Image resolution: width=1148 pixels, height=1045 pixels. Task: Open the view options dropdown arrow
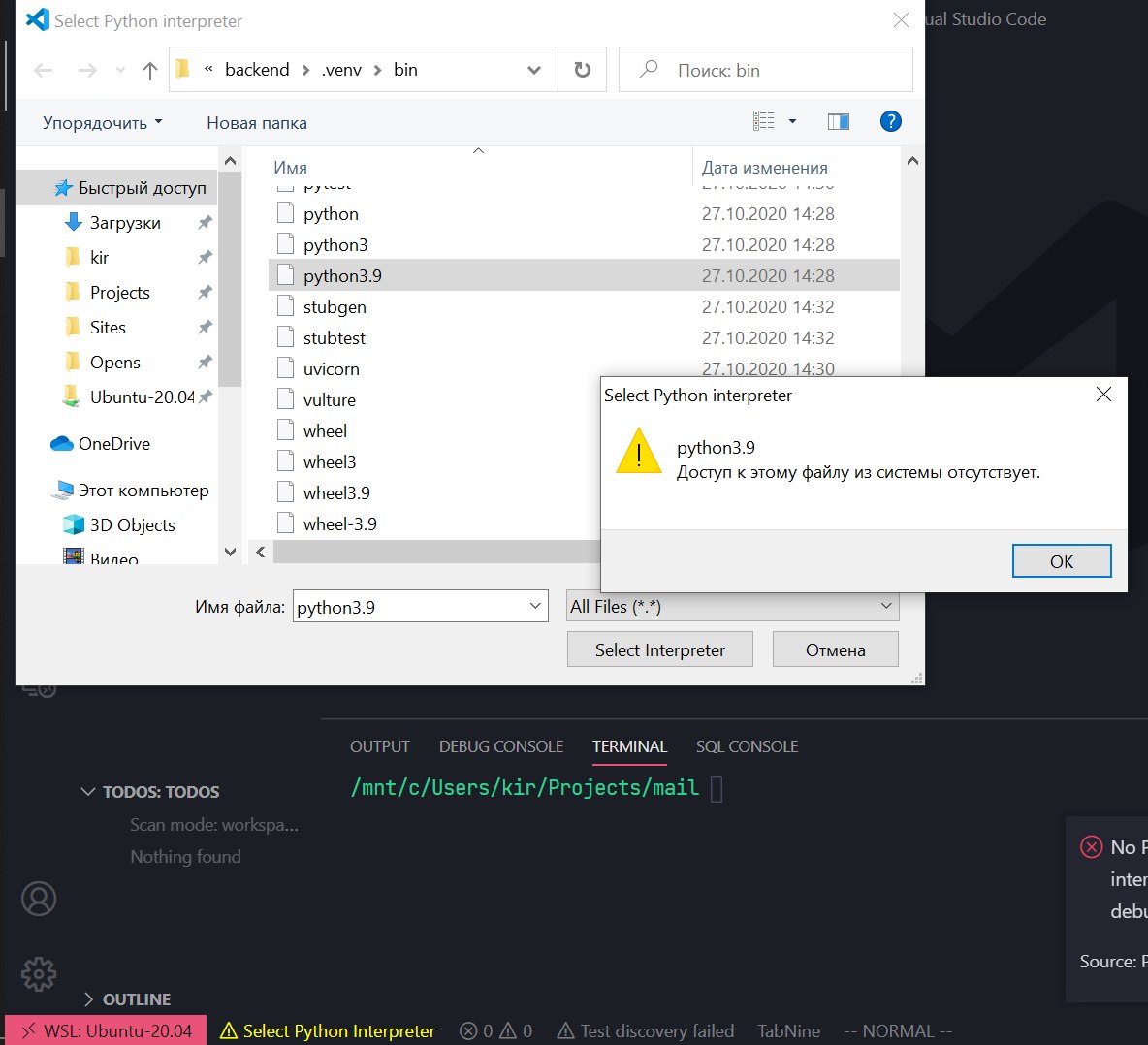point(792,121)
